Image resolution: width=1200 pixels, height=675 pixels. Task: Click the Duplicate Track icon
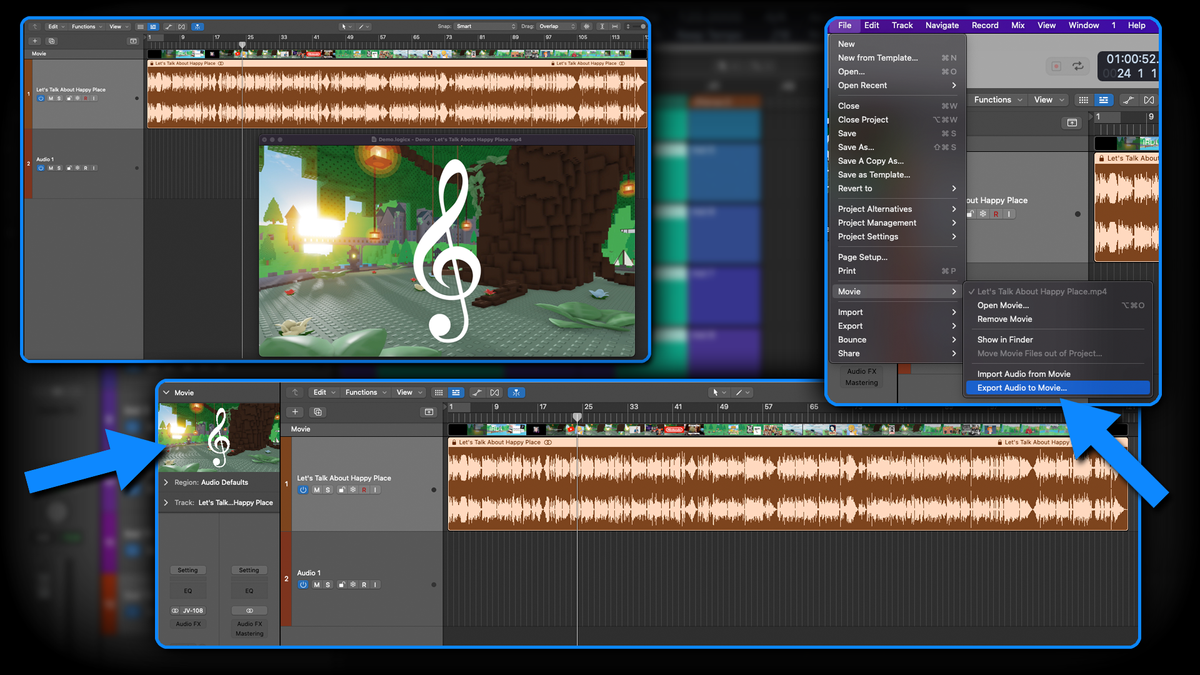(x=318, y=412)
